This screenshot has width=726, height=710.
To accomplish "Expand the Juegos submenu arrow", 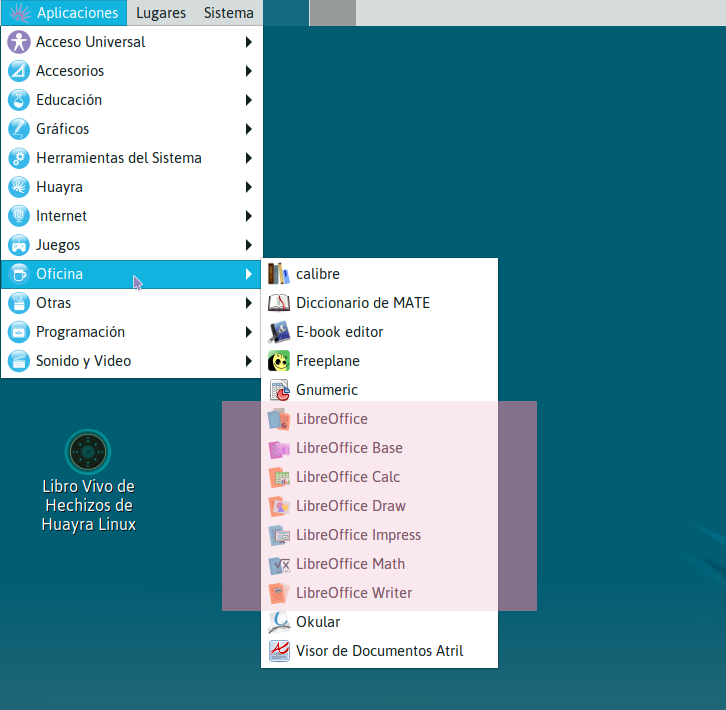I will coord(249,245).
